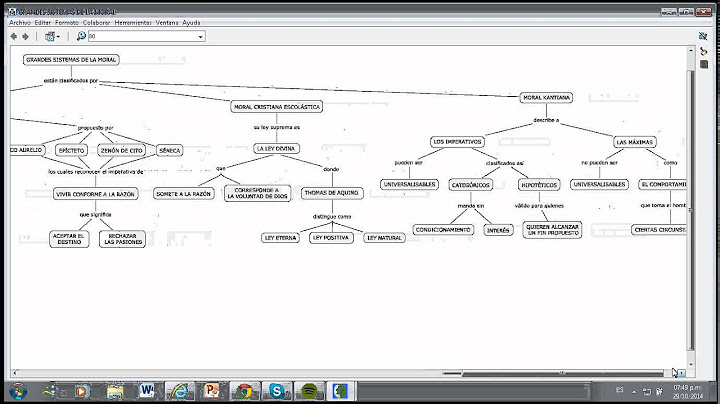Open the Archivo menu
Screen dimensions: 720x404
pos(20,22)
